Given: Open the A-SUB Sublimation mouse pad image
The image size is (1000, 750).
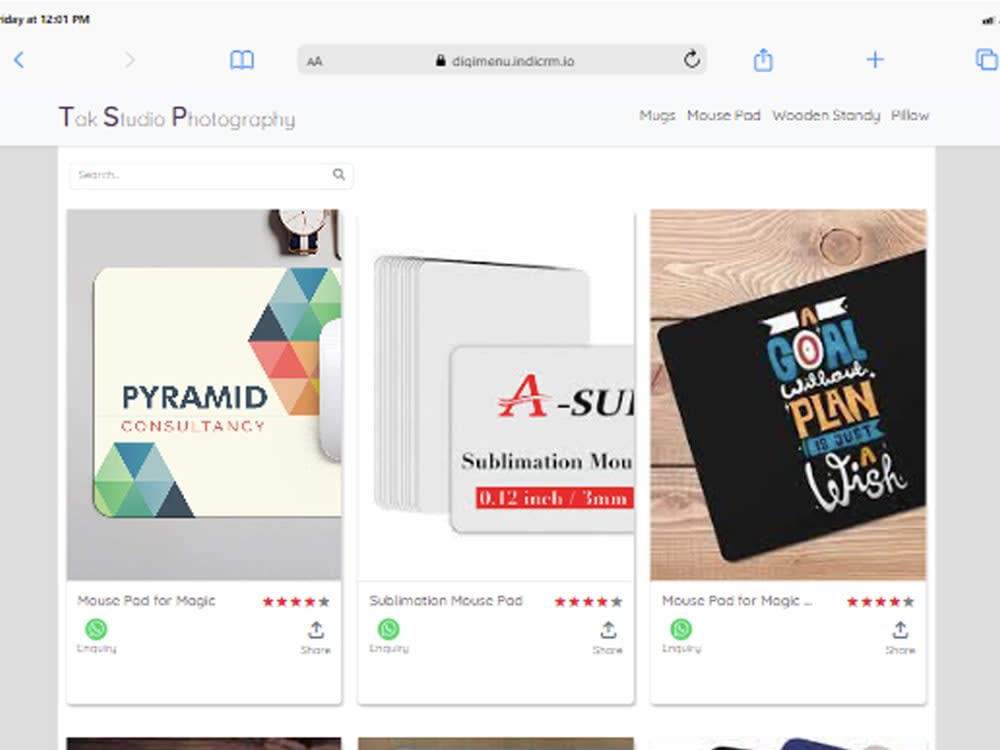Looking at the screenshot, I should tap(496, 395).
